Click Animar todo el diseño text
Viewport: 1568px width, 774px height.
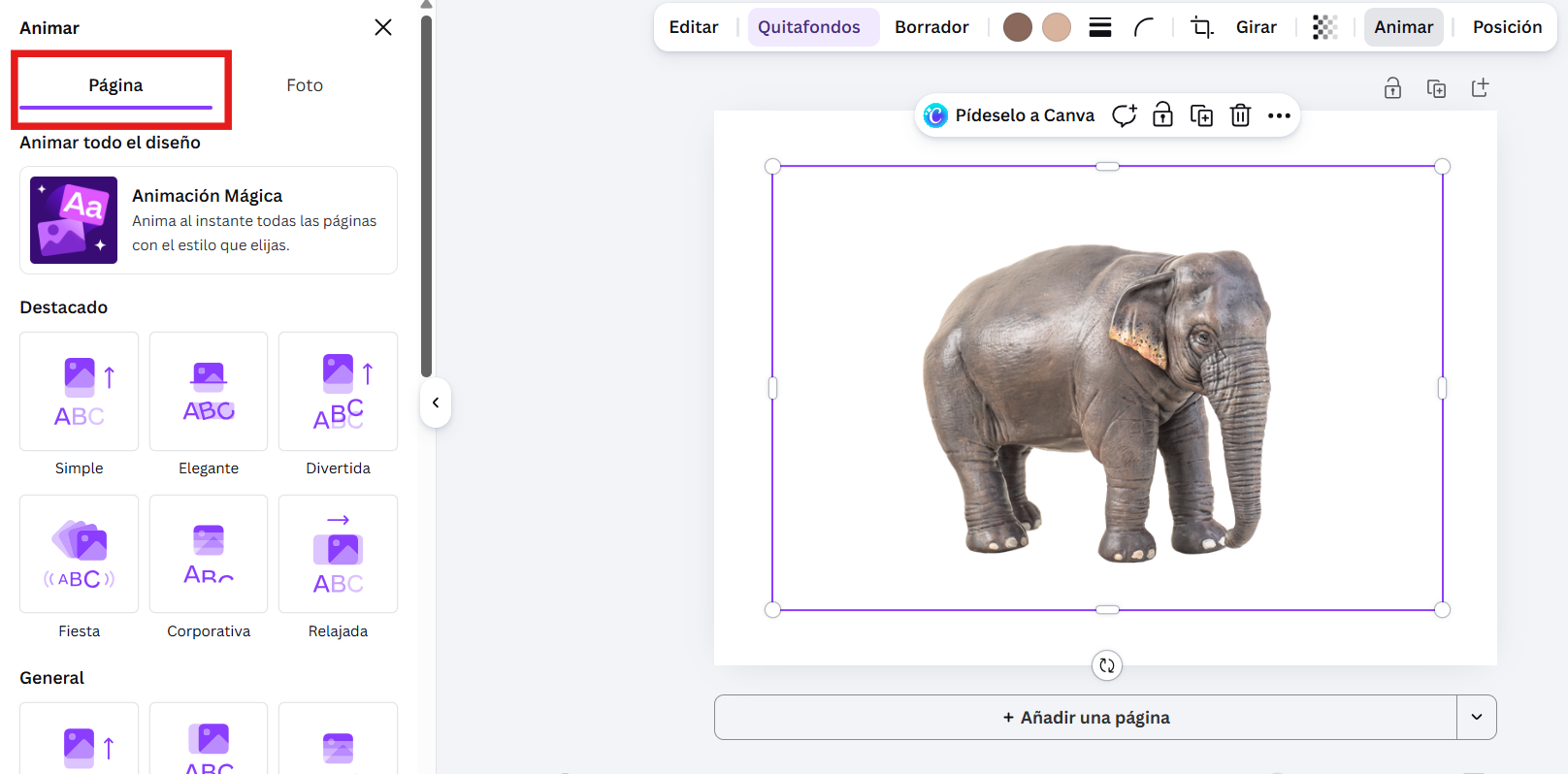click(x=111, y=143)
